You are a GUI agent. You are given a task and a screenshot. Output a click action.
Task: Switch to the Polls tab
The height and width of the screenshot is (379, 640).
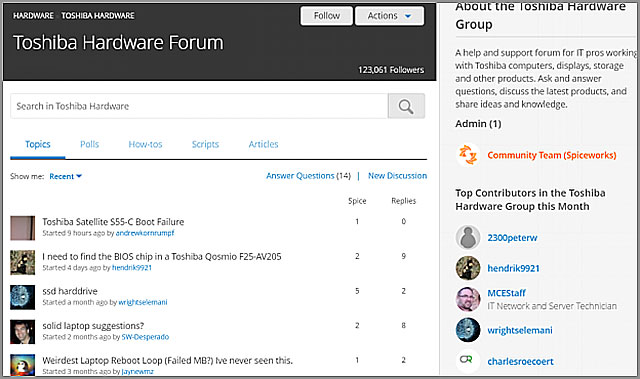click(89, 144)
